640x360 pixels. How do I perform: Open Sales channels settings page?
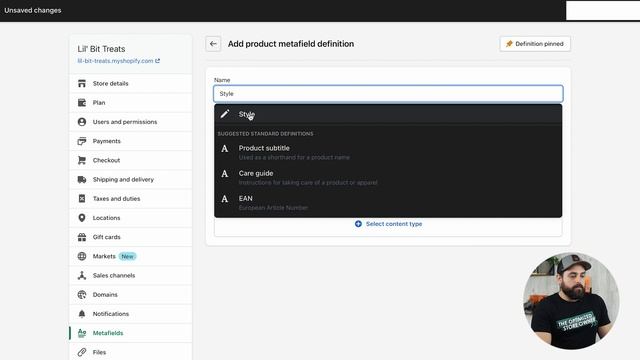click(x=131, y=275)
